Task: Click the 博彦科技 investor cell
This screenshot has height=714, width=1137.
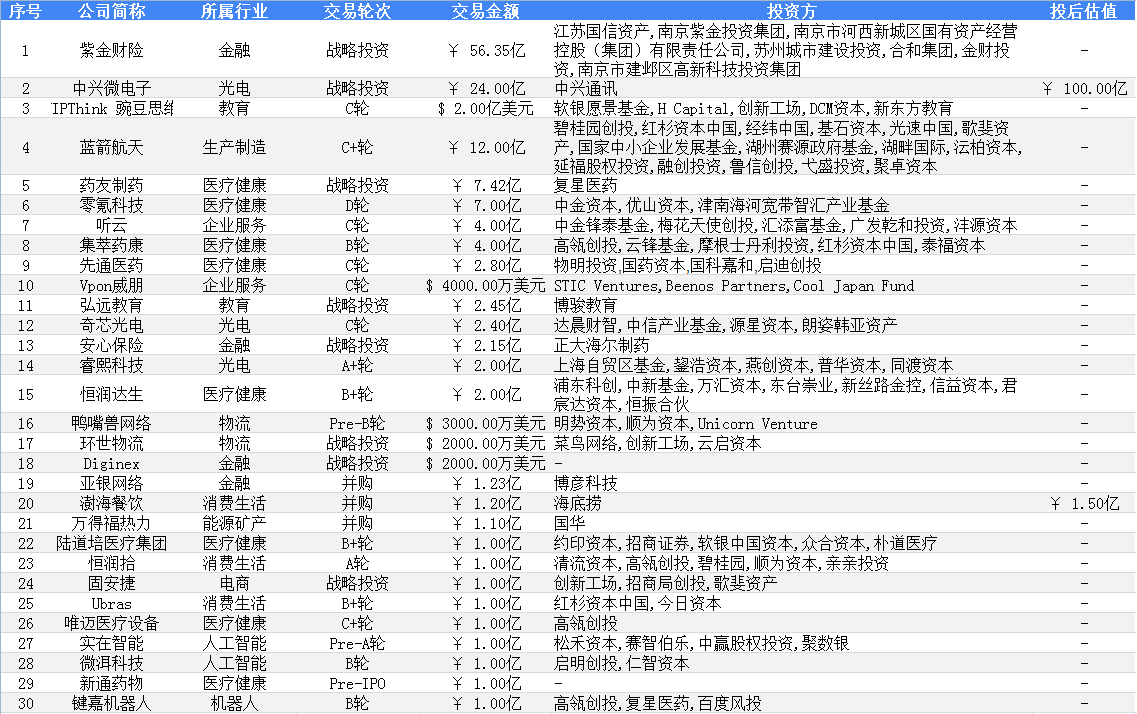Action: (x=586, y=483)
